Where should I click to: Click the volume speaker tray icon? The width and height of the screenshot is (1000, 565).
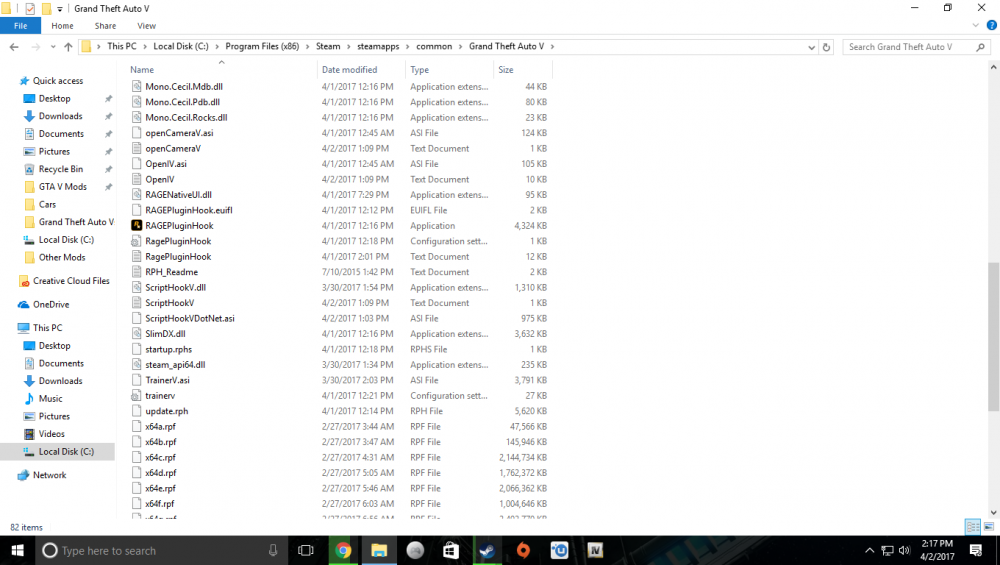point(904,550)
